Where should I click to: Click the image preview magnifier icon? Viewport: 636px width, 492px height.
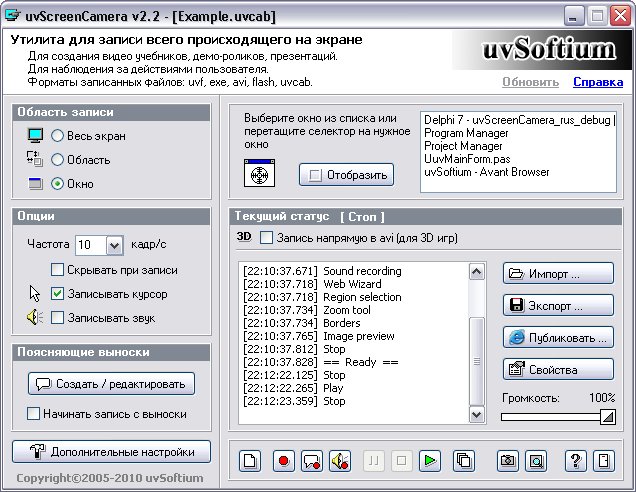point(536,461)
